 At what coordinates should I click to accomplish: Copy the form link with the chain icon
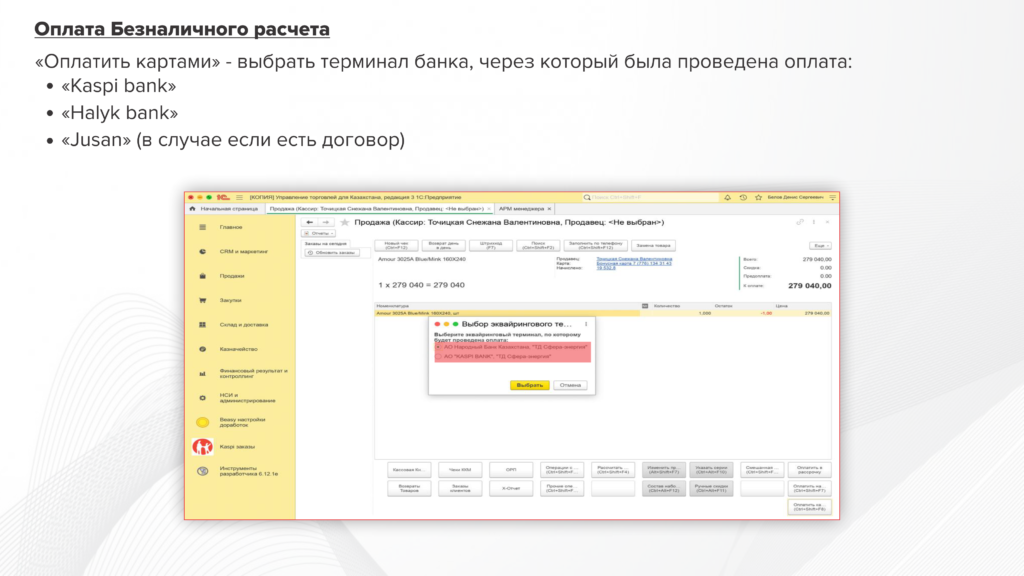click(x=800, y=223)
